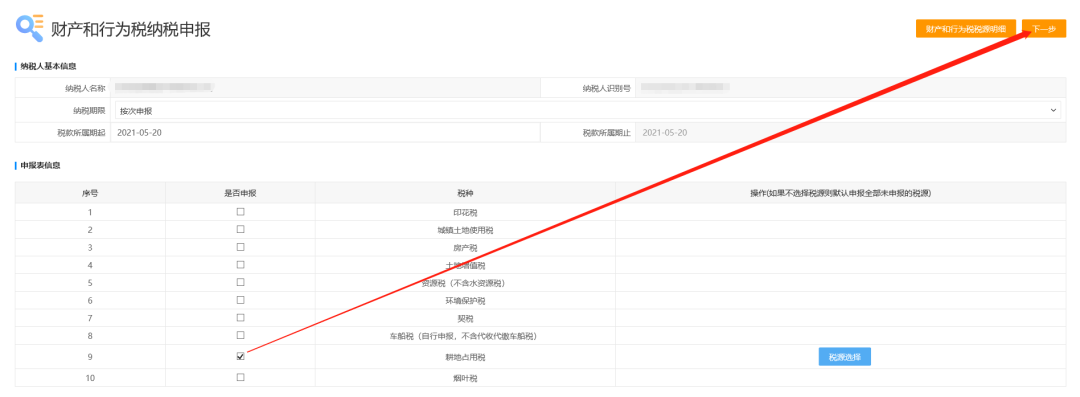
Task: Expand the 纳税期限 dropdown arrow
Action: click(x=1053, y=110)
